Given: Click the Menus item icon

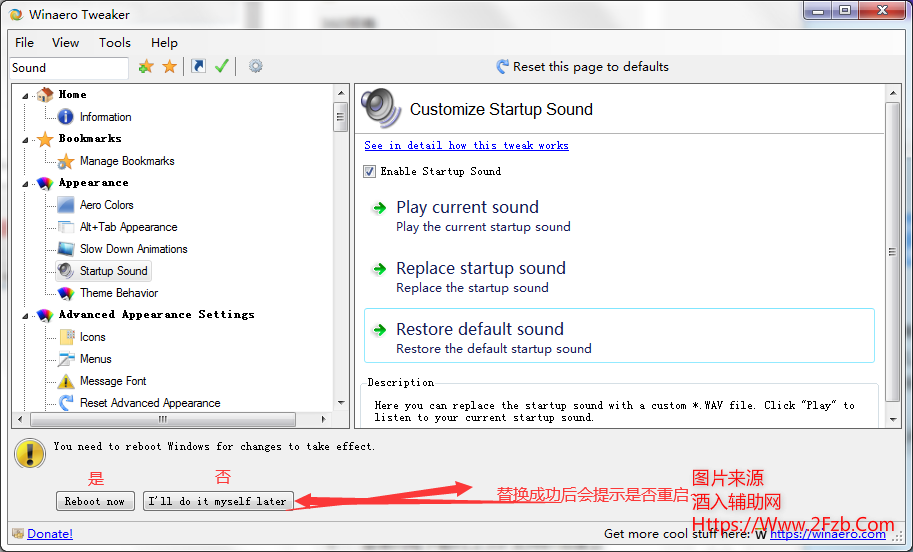Looking at the screenshot, I should (66, 359).
